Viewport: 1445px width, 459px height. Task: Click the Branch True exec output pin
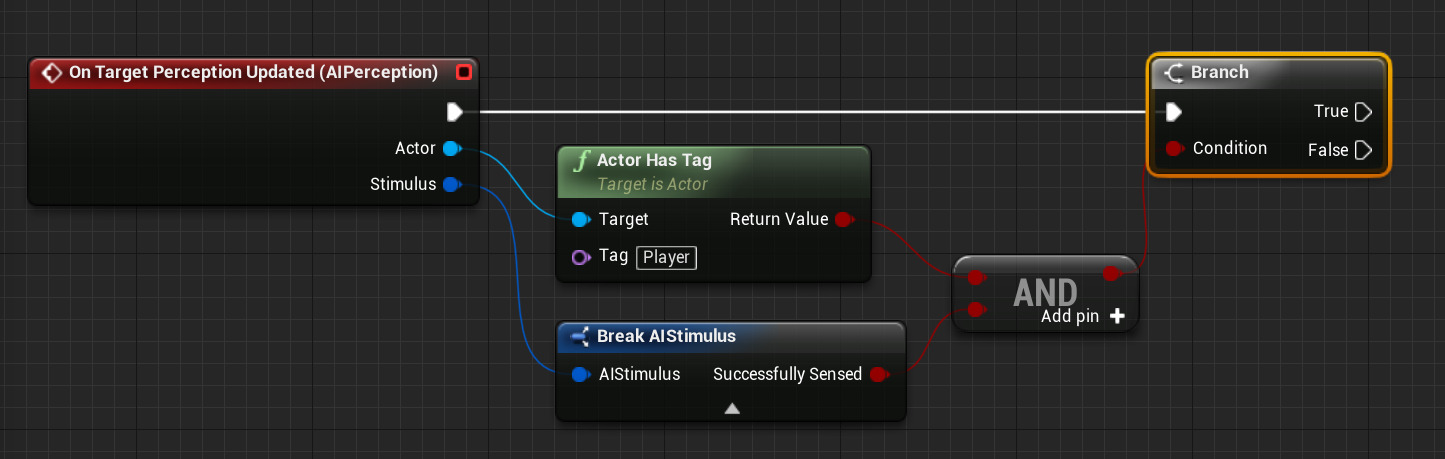(x=1363, y=111)
